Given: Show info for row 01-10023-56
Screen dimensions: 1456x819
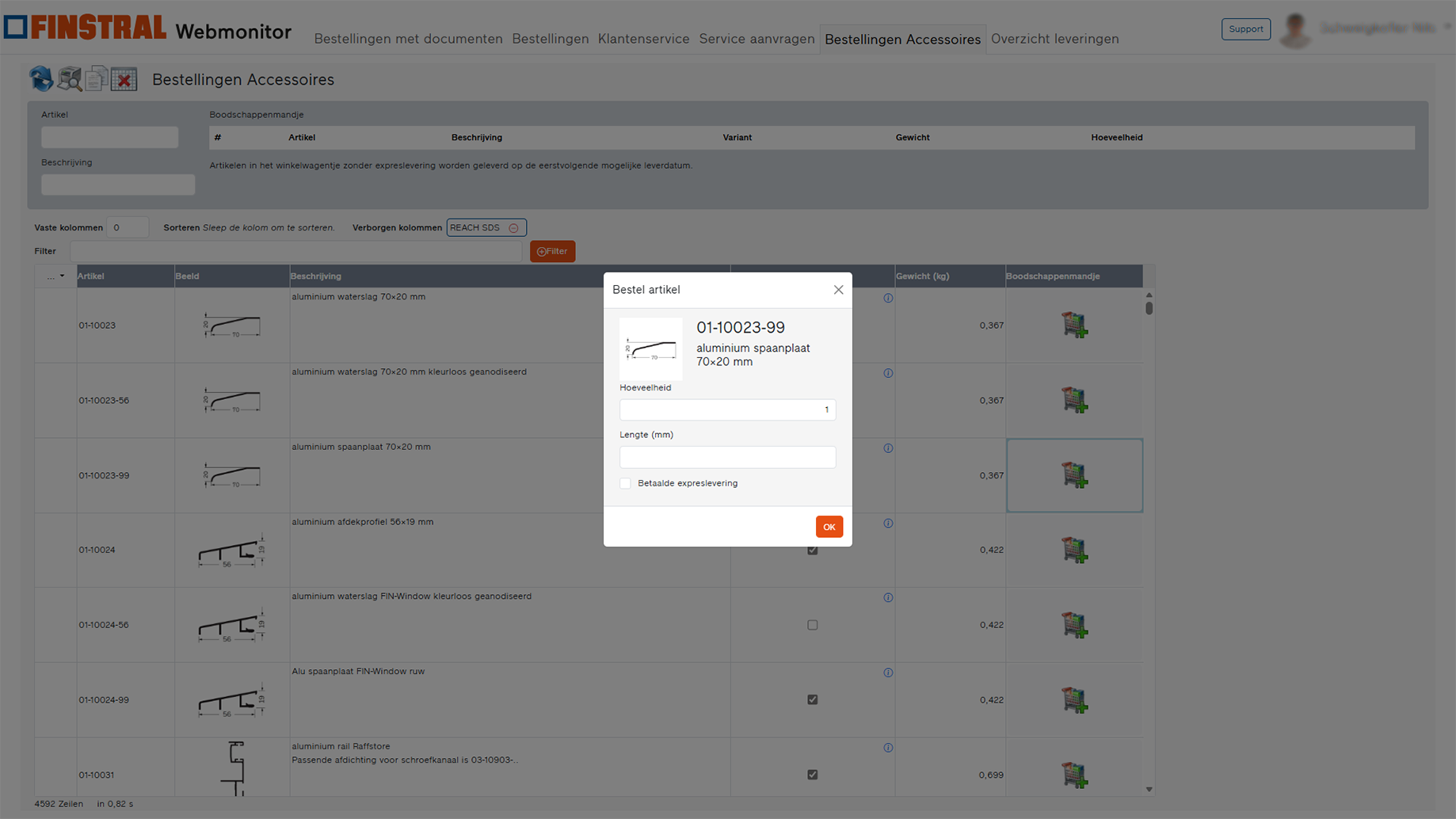Looking at the screenshot, I should click(888, 373).
